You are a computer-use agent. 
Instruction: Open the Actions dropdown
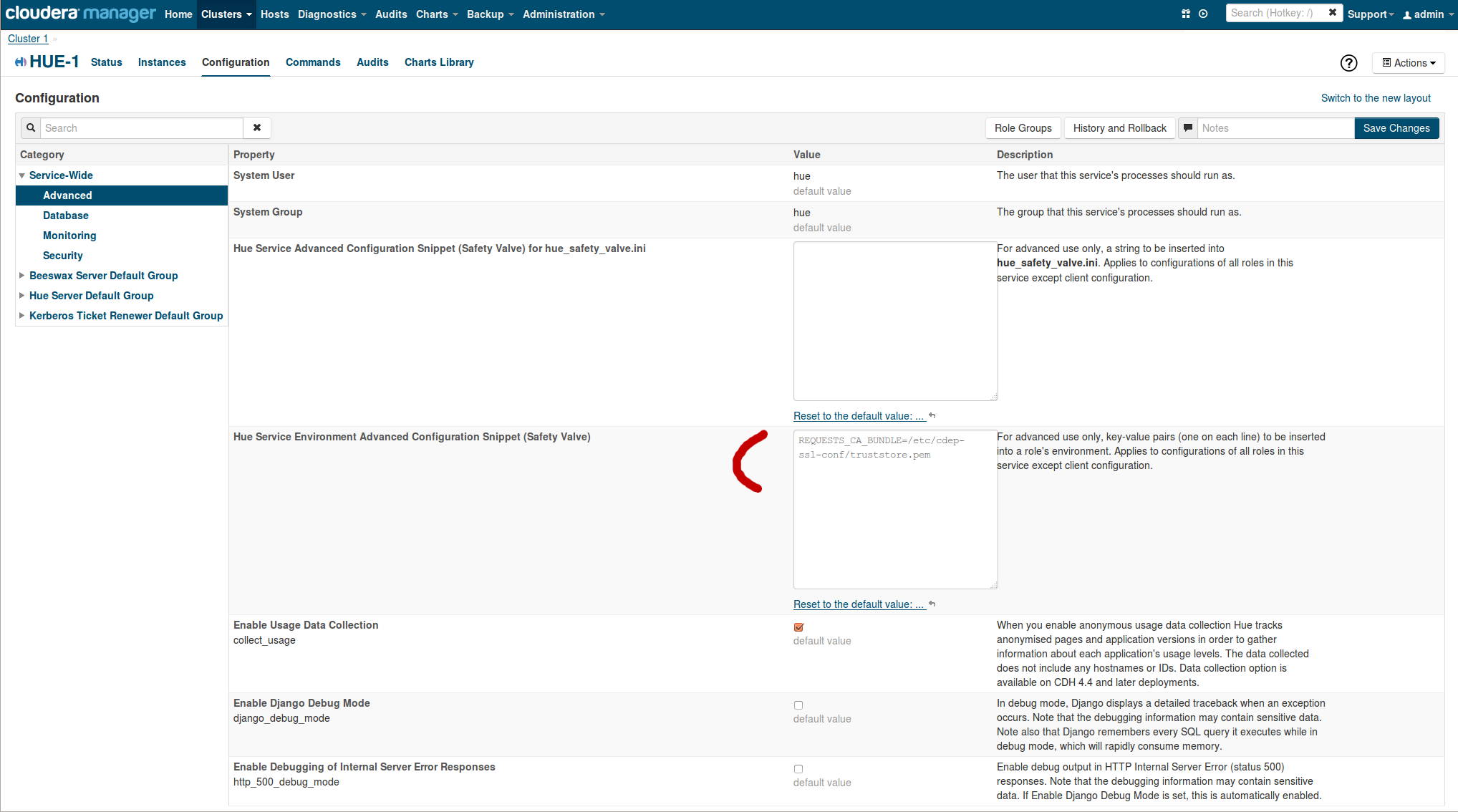pos(1408,63)
